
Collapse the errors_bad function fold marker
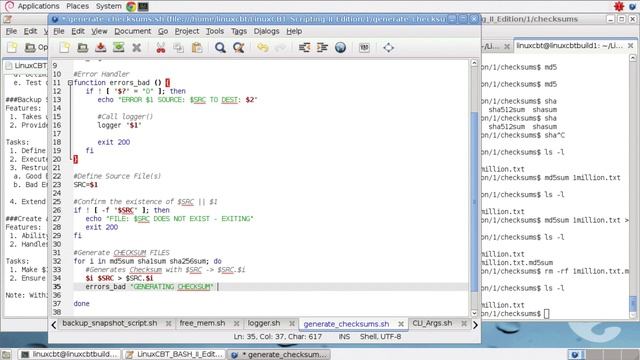coord(70,82)
